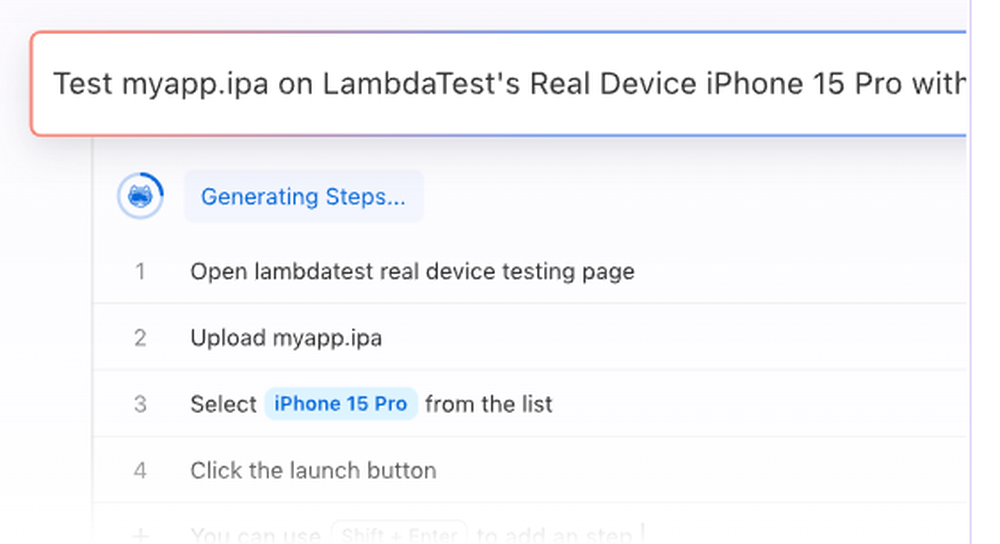
Task: Click the 'Shift + Enter' key hint
Action: click(x=399, y=534)
